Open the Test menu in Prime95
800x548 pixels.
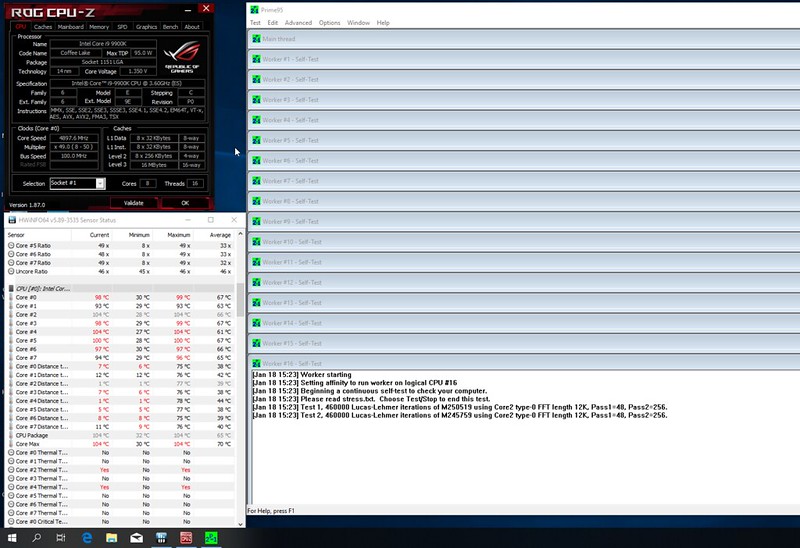[x=255, y=22]
